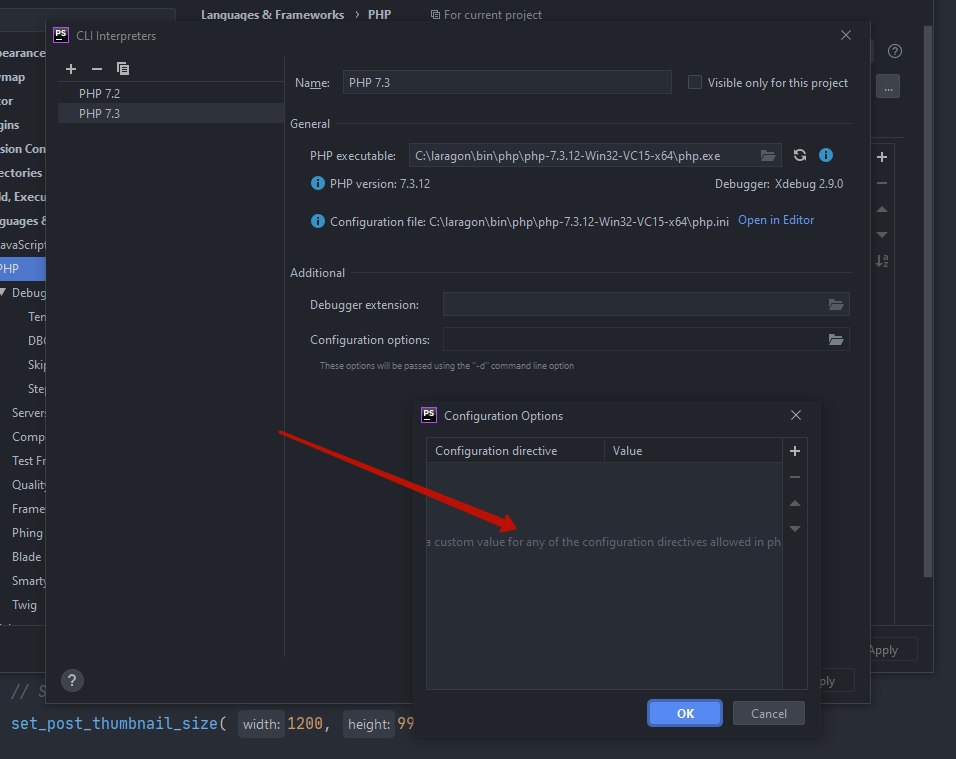Click 'Xdebug 2.9.0' debugger text
956x759 pixels.
pyautogui.click(x=808, y=184)
